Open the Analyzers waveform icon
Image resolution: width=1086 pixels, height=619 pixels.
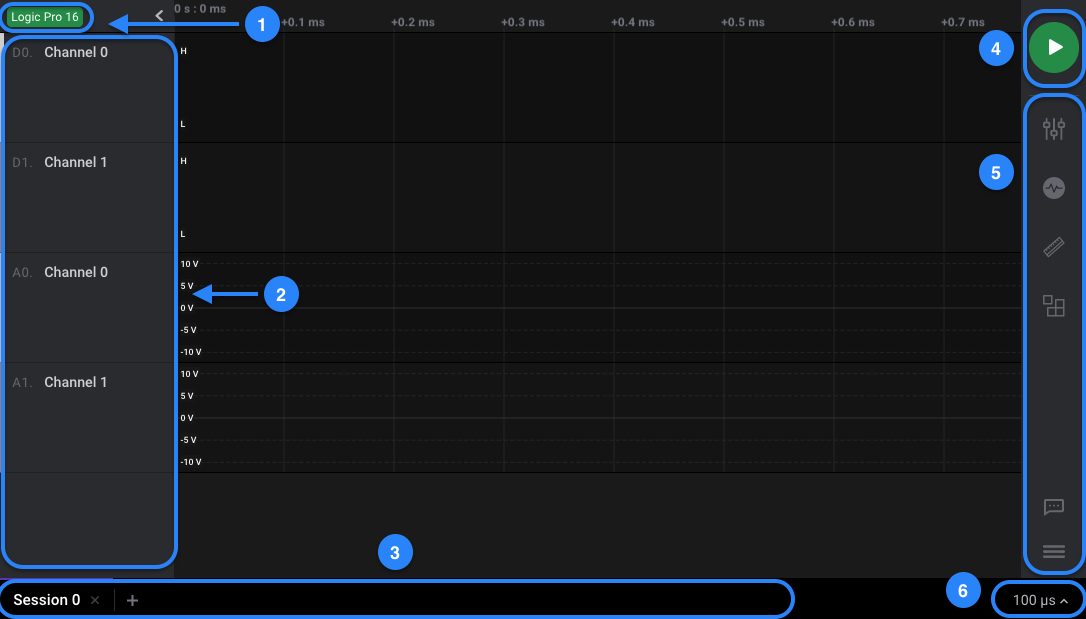(x=1053, y=187)
